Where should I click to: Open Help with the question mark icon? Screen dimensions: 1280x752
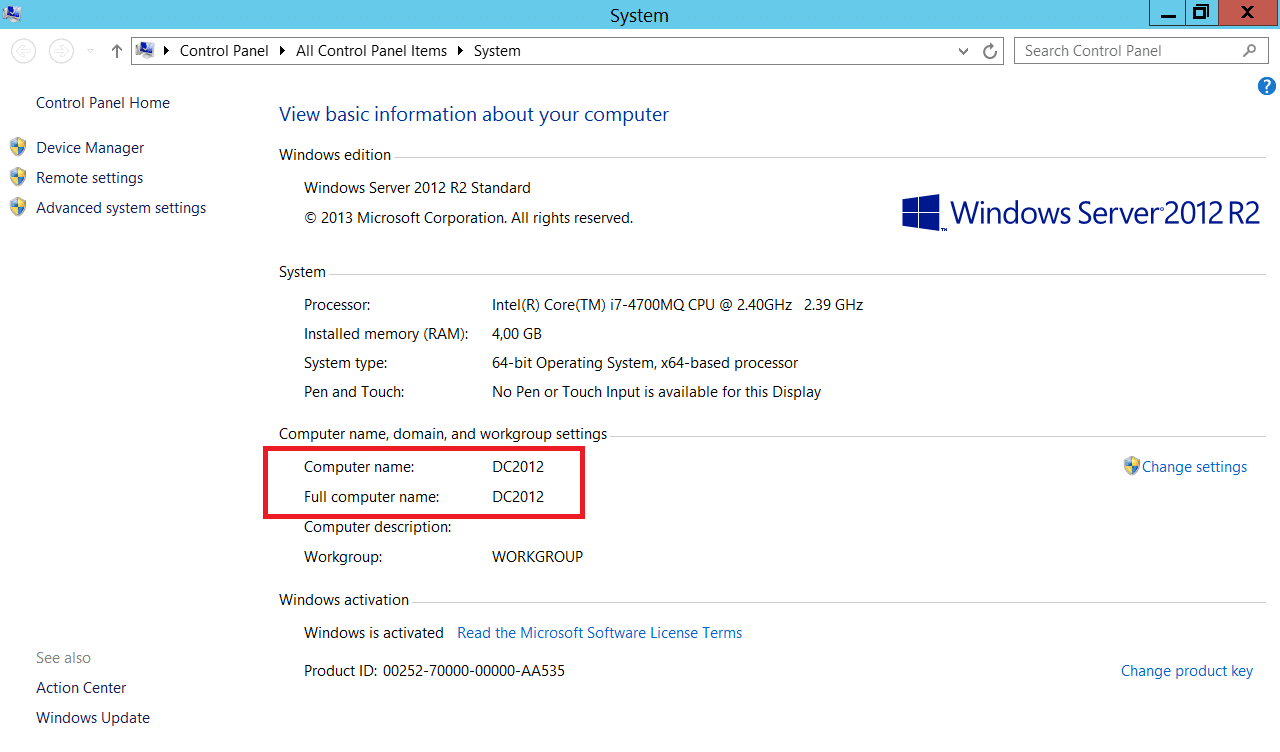pyautogui.click(x=1267, y=87)
